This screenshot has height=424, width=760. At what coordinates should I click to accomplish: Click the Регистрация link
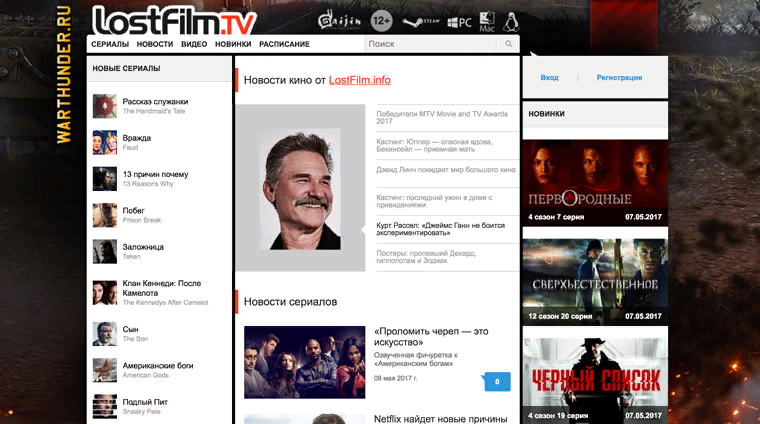tap(619, 78)
